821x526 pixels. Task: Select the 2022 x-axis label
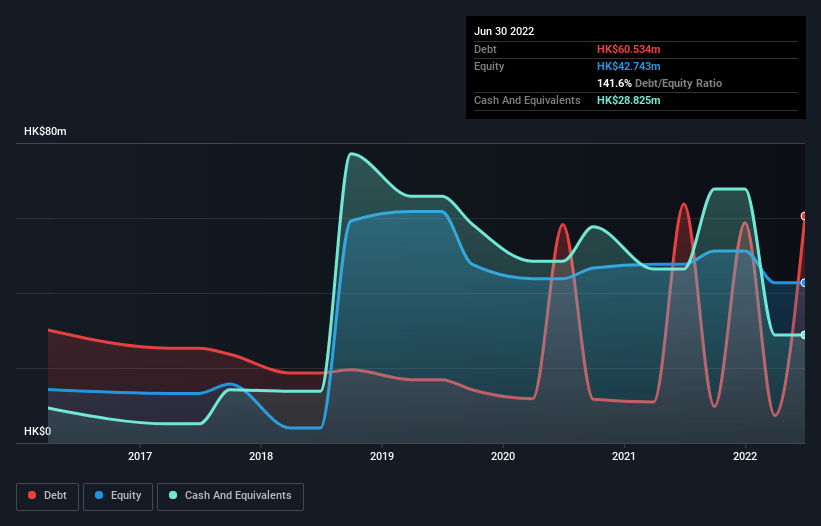pos(745,456)
